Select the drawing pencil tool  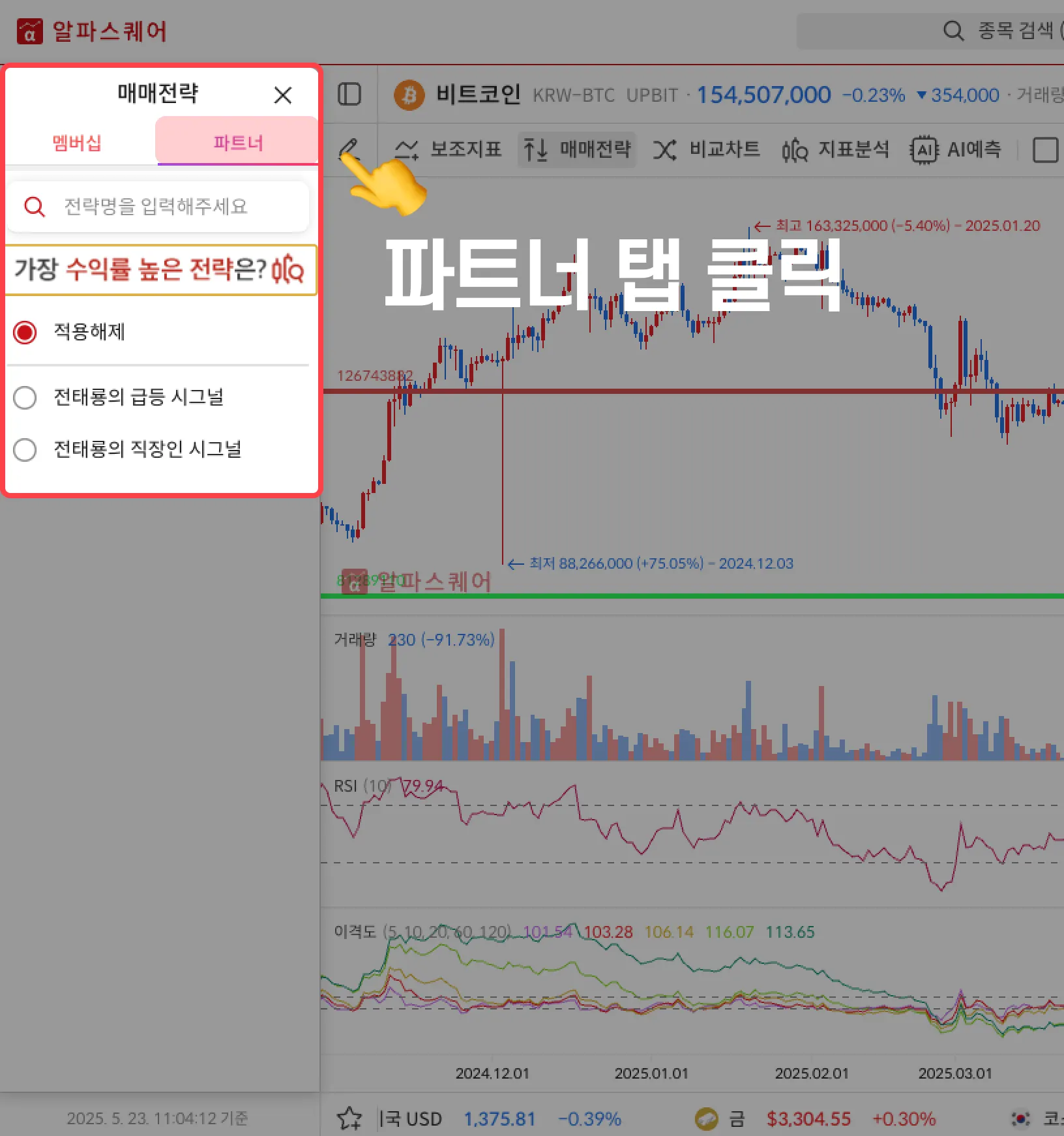tap(349, 149)
